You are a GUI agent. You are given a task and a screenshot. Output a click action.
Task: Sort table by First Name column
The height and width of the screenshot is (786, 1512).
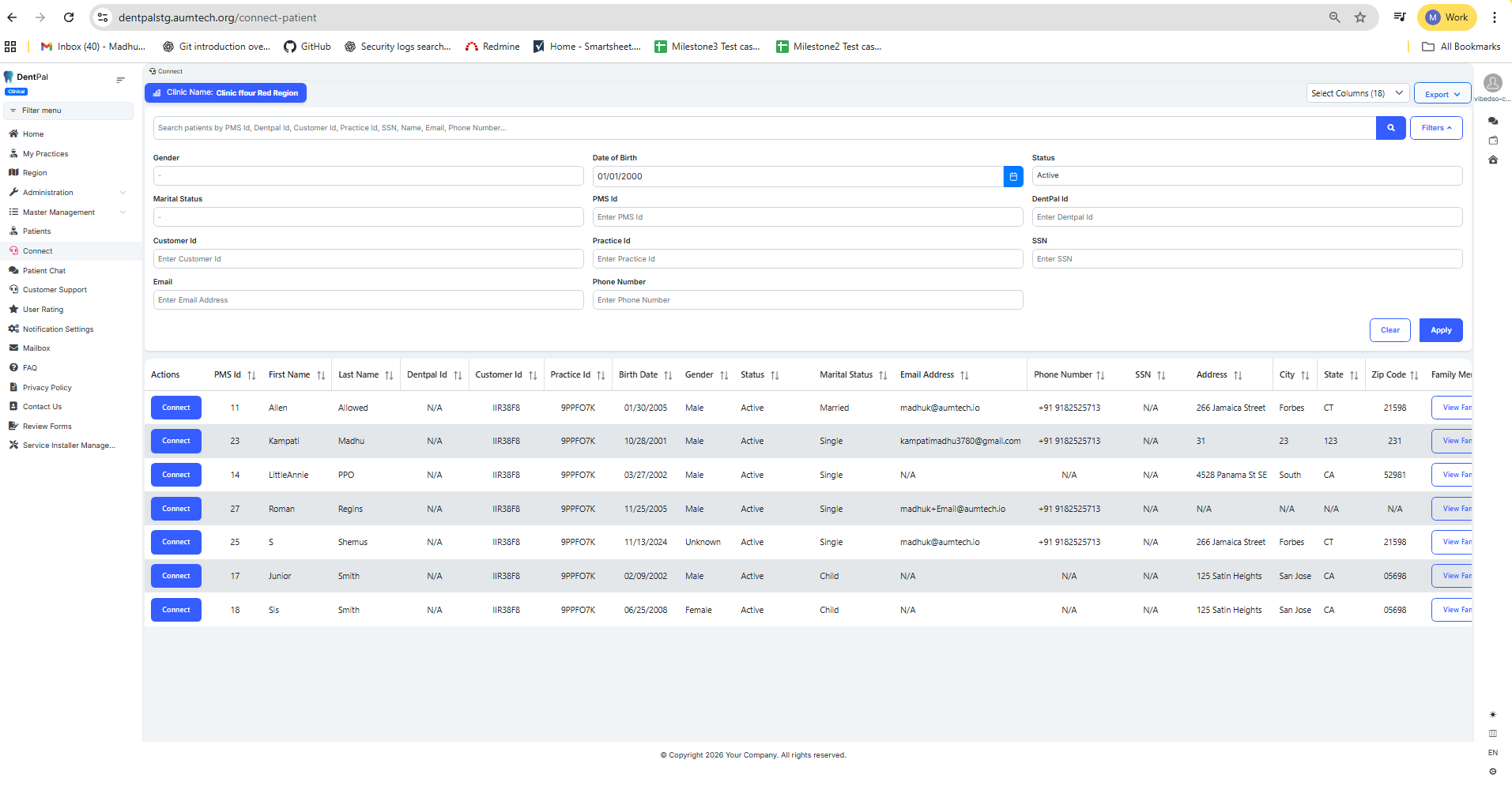321,375
